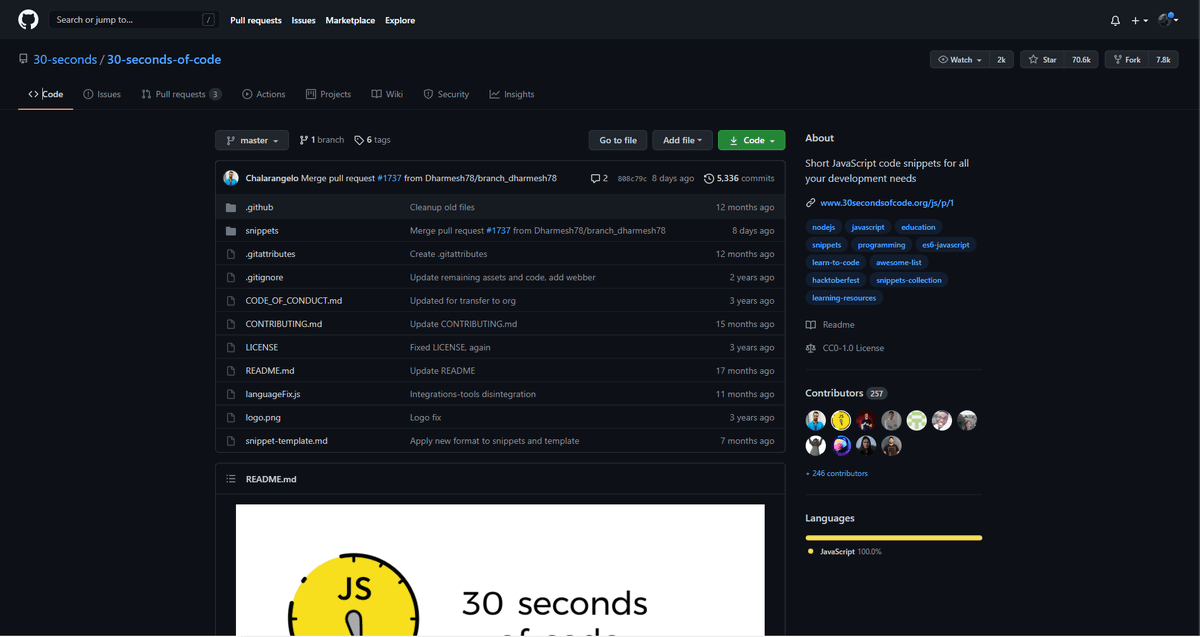1200x637 pixels.
Task: Open the JavaScript 100.0% language link
Action: (x=844, y=552)
